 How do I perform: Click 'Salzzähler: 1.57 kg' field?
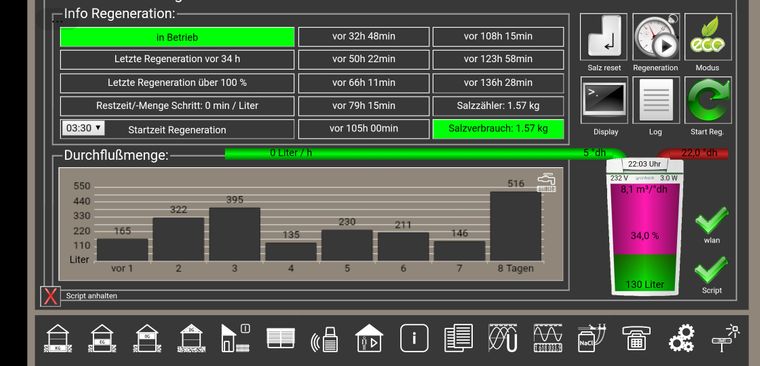click(x=498, y=106)
